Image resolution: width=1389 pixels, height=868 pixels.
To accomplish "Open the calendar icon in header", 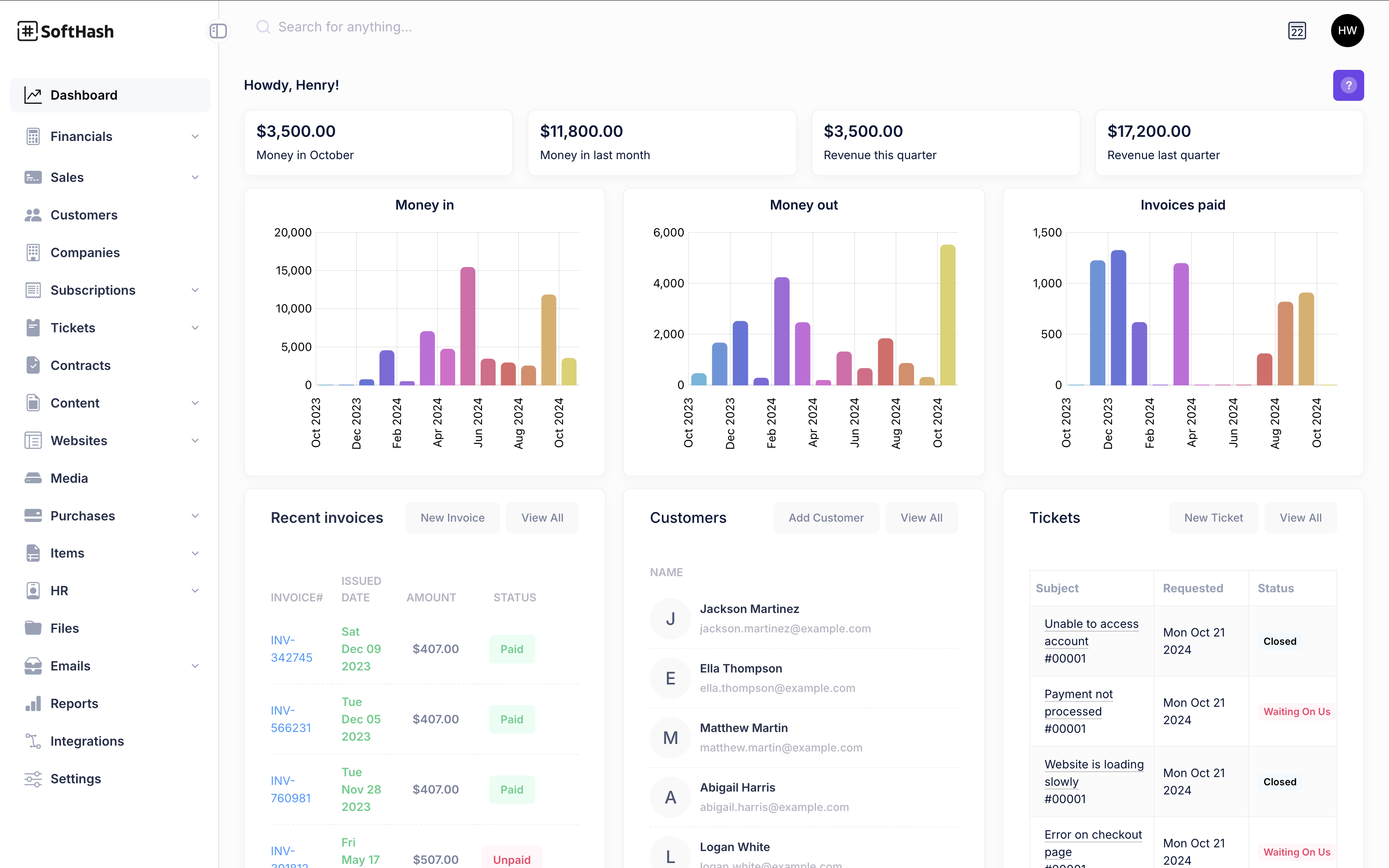I will pos(1296,31).
